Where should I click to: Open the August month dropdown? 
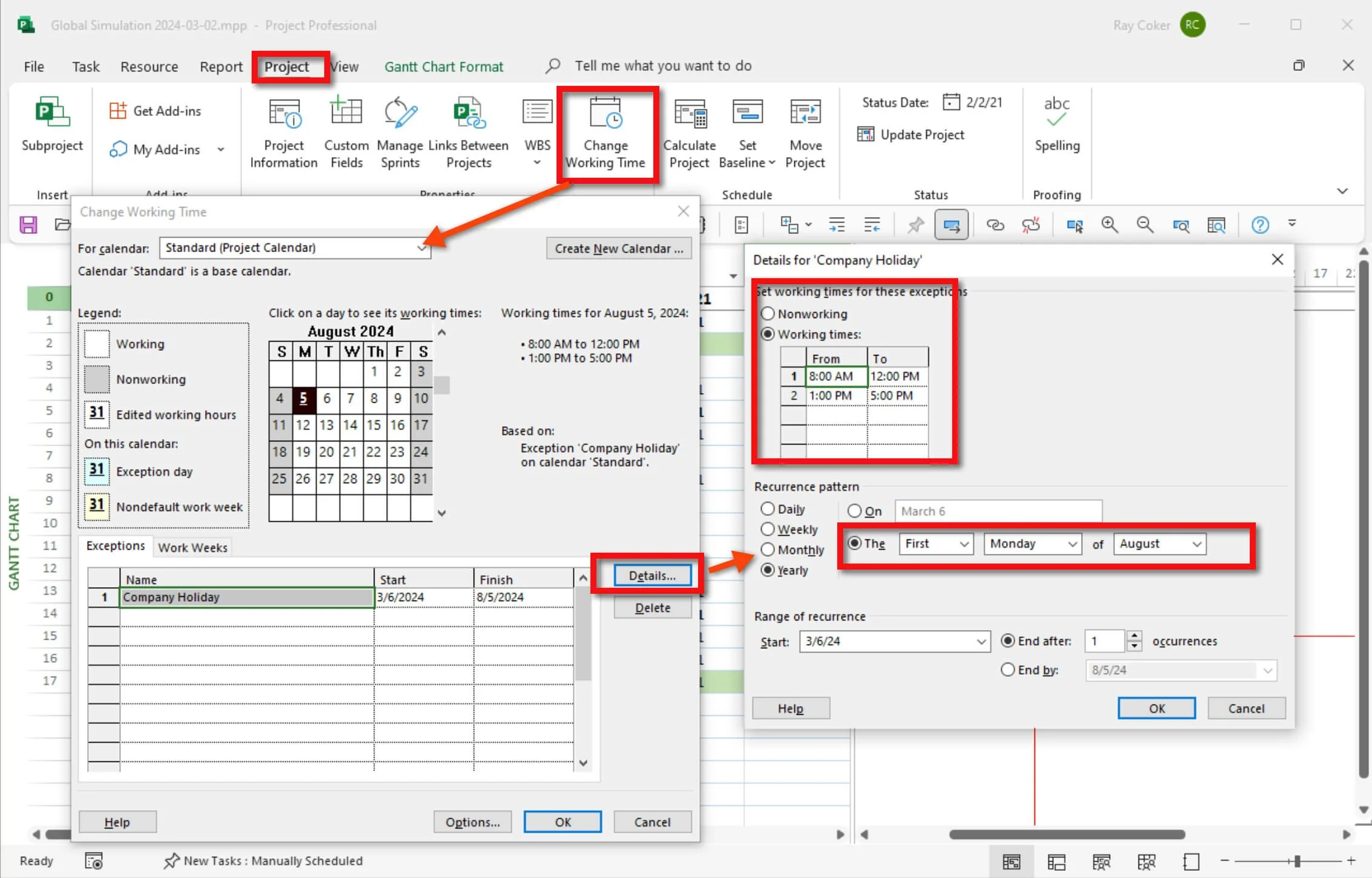1197,544
